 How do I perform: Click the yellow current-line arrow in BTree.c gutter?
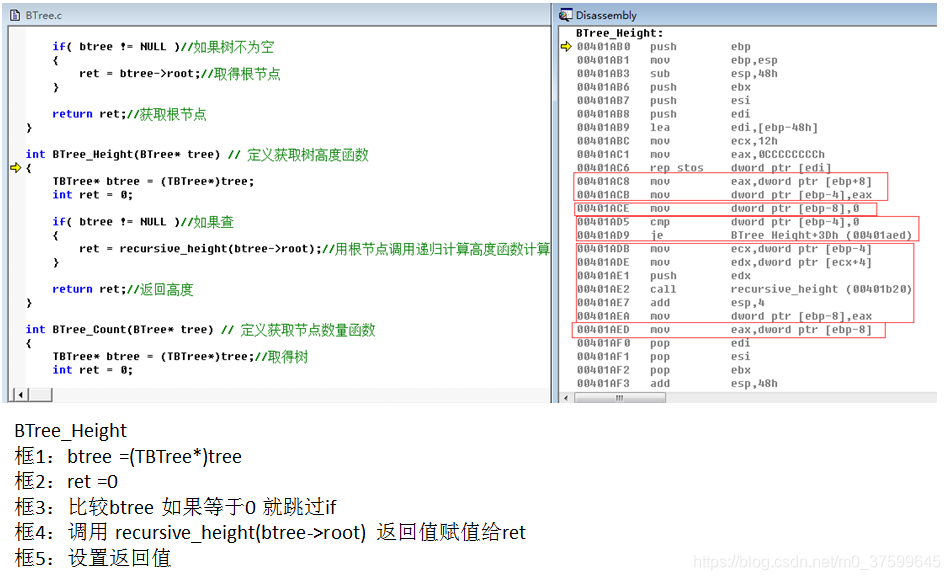pyautogui.click(x=16, y=168)
